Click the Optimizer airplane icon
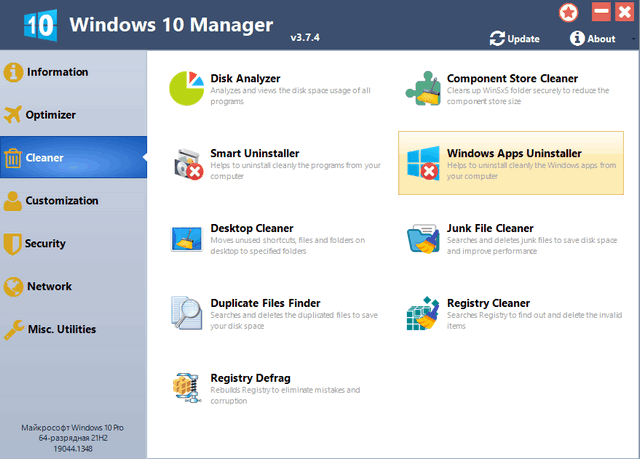The width and height of the screenshot is (640, 459). click(13, 115)
